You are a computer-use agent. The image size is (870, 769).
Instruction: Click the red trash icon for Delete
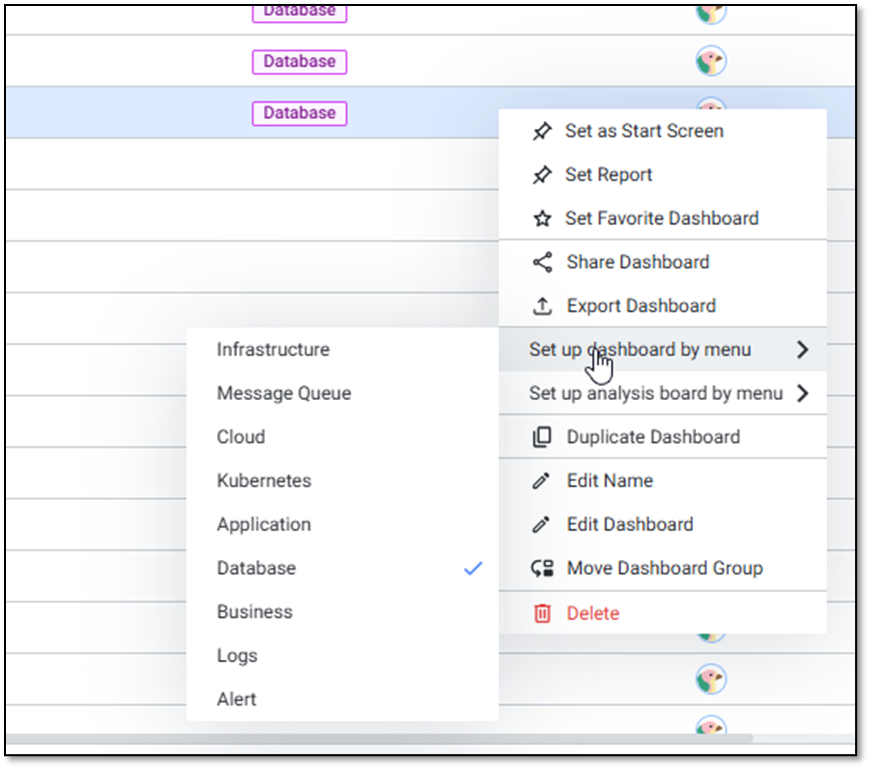(x=542, y=613)
